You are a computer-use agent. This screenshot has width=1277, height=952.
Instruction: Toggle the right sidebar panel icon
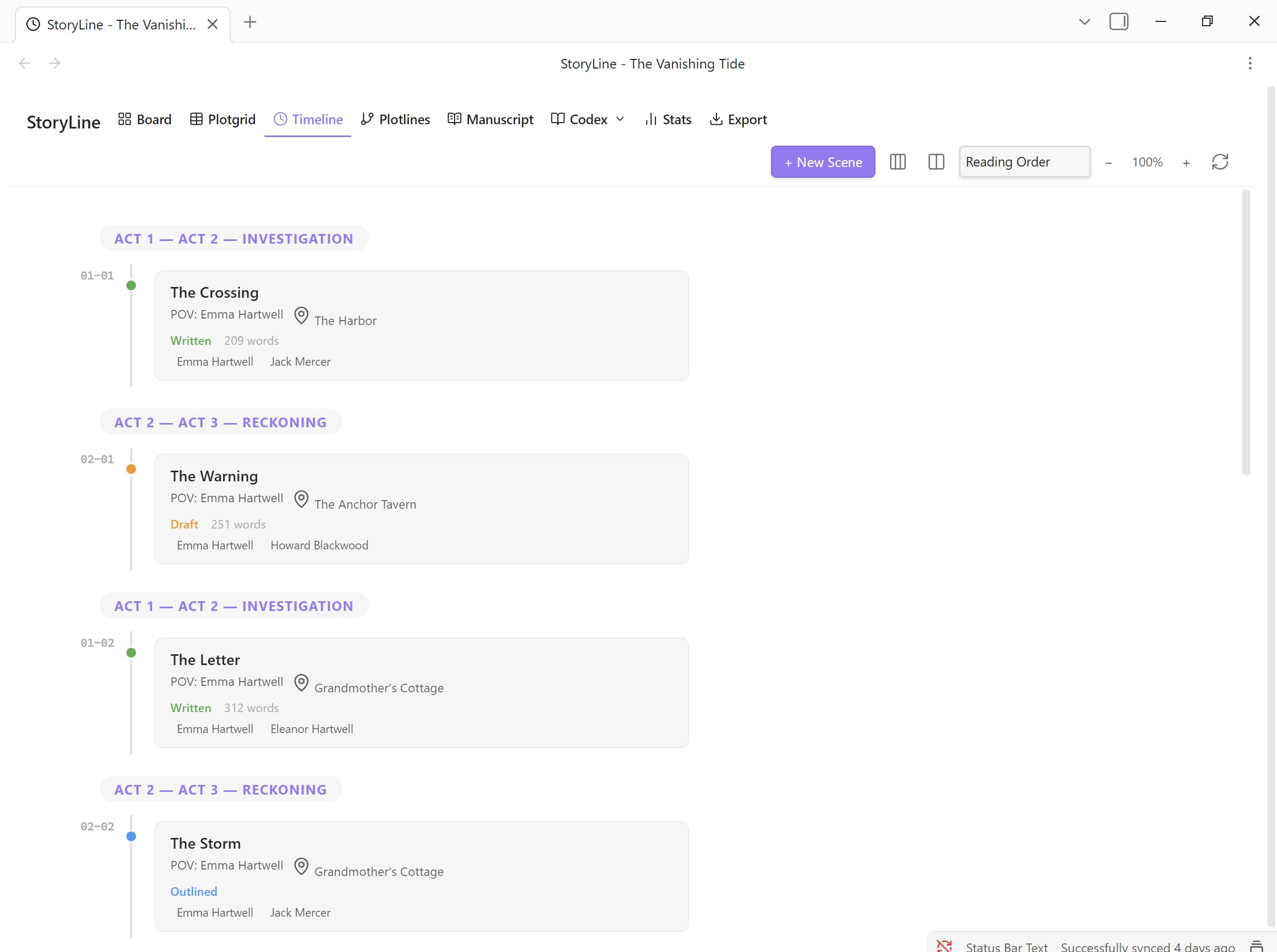coord(1118,22)
